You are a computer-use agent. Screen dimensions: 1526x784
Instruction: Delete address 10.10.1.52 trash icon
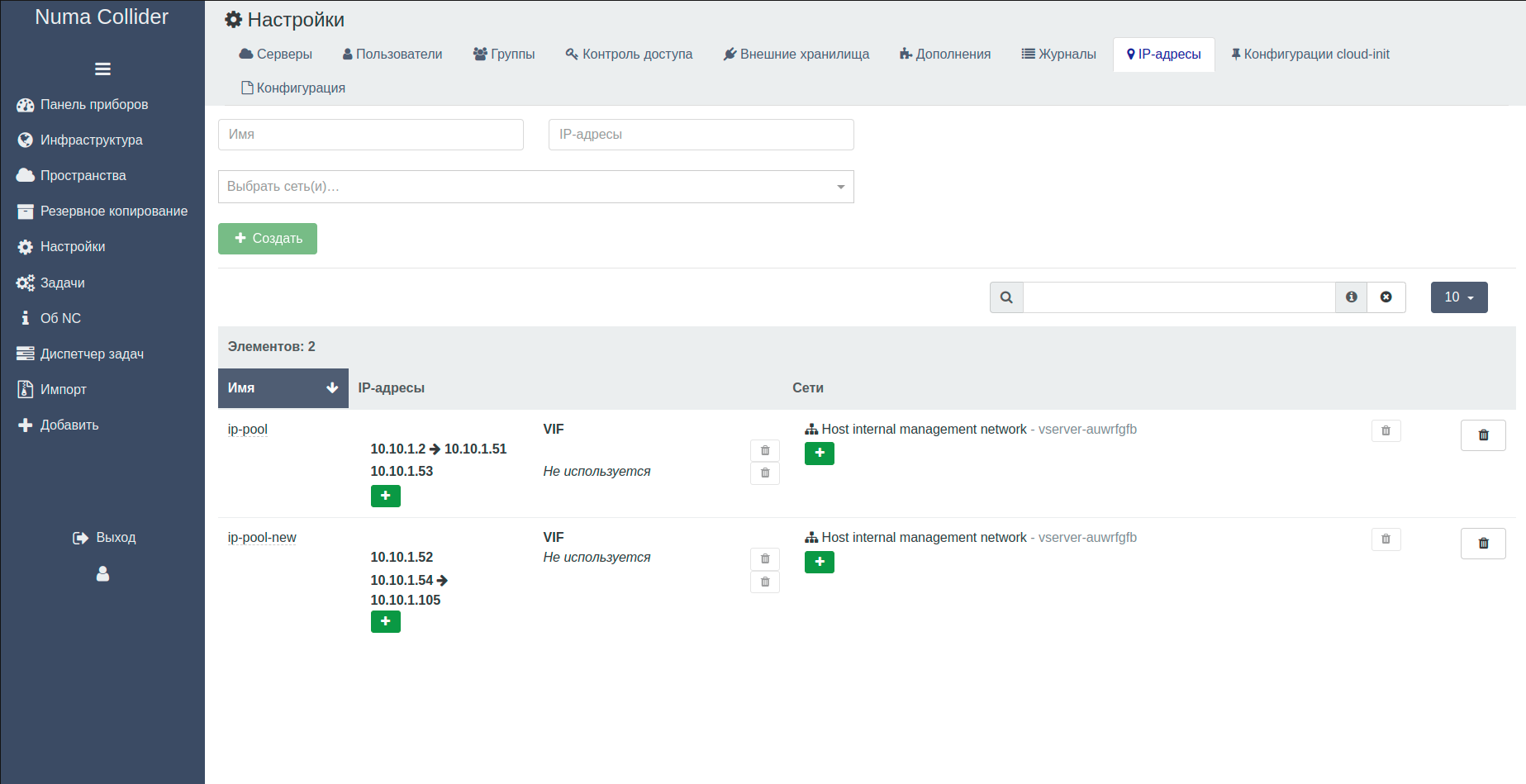pos(765,559)
